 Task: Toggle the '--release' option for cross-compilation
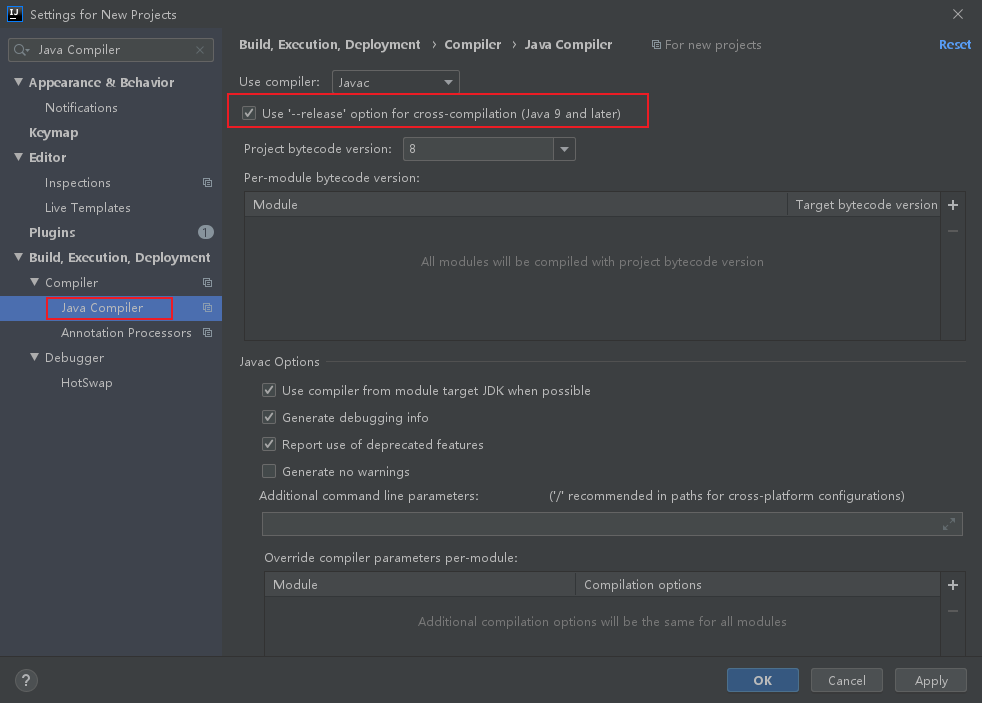point(249,113)
